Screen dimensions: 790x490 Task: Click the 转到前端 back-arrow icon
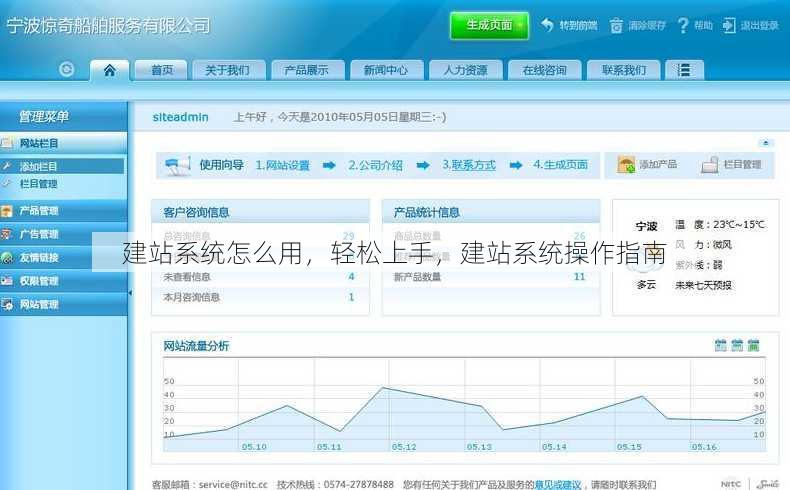[548, 25]
